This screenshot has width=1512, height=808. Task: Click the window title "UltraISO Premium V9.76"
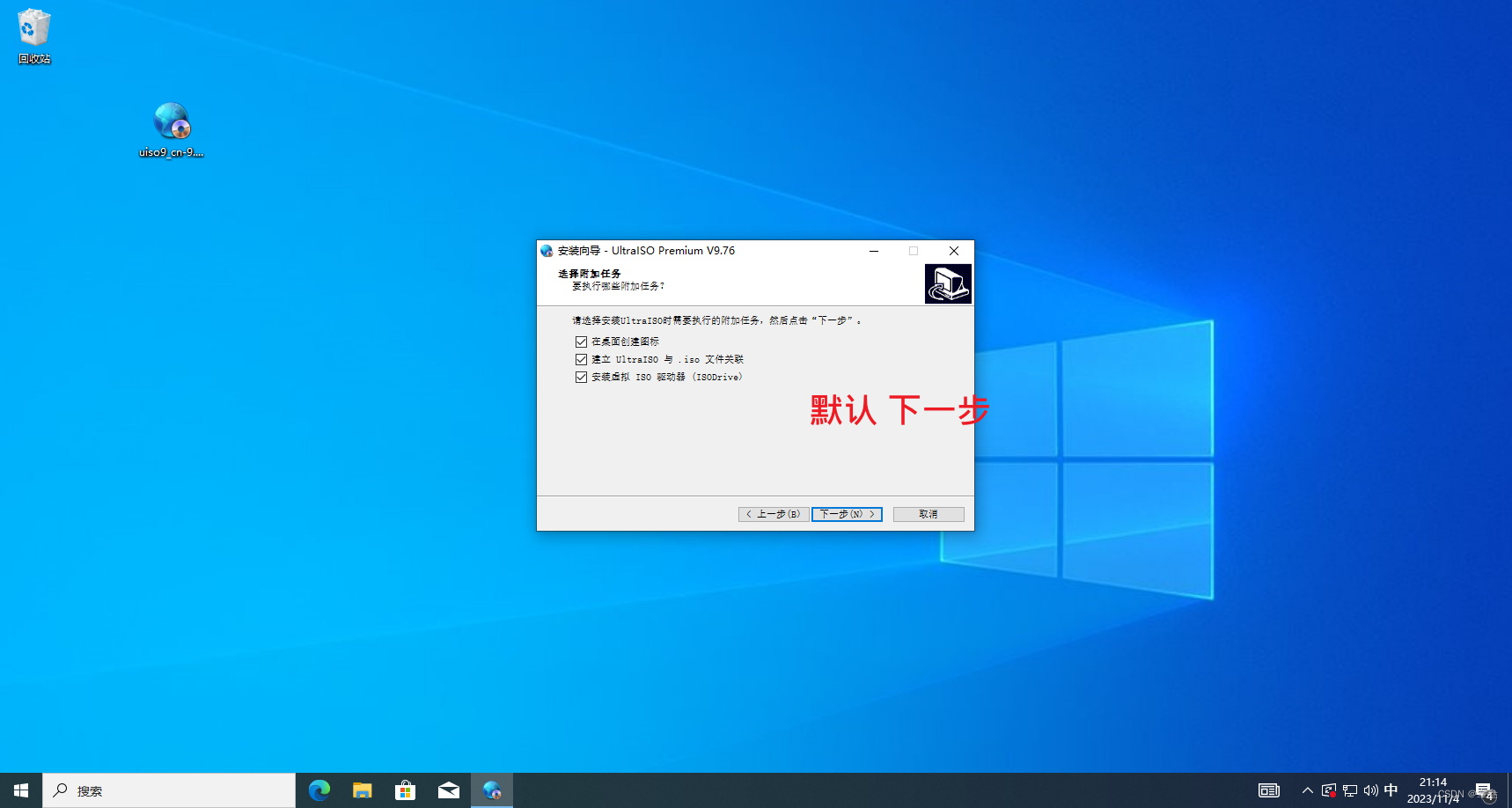pyautogui.click(x=673, y=251)
